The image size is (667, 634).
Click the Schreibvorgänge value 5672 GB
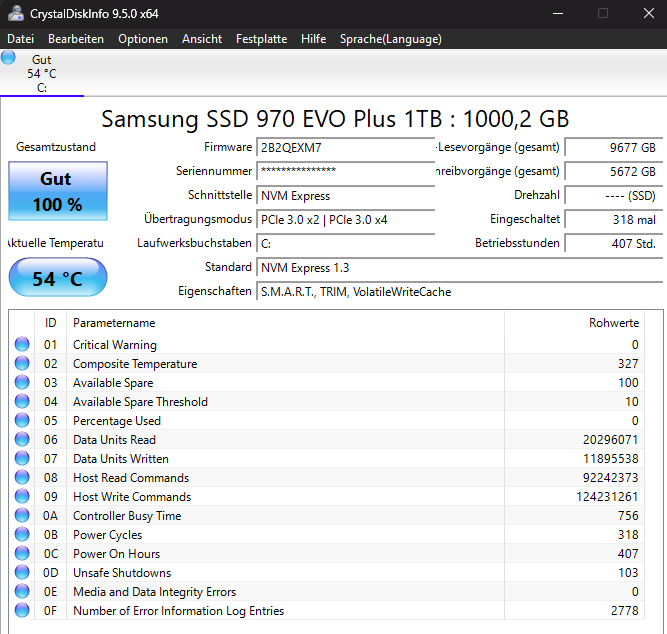pos(613,171)
